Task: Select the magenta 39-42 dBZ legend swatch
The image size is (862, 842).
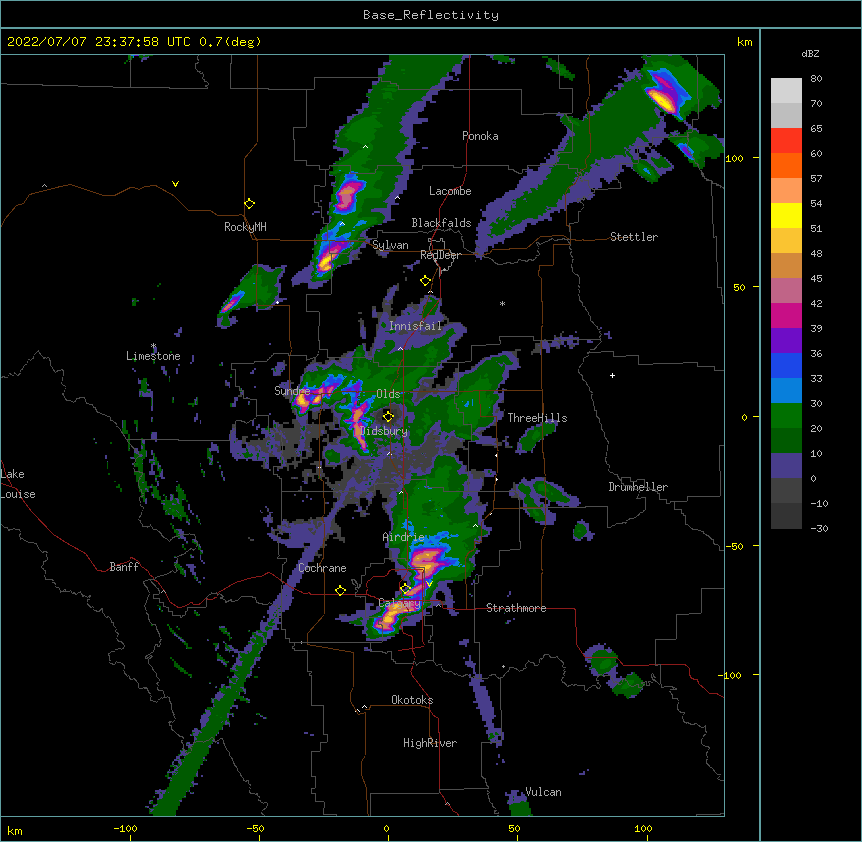Action: point(786,316)
